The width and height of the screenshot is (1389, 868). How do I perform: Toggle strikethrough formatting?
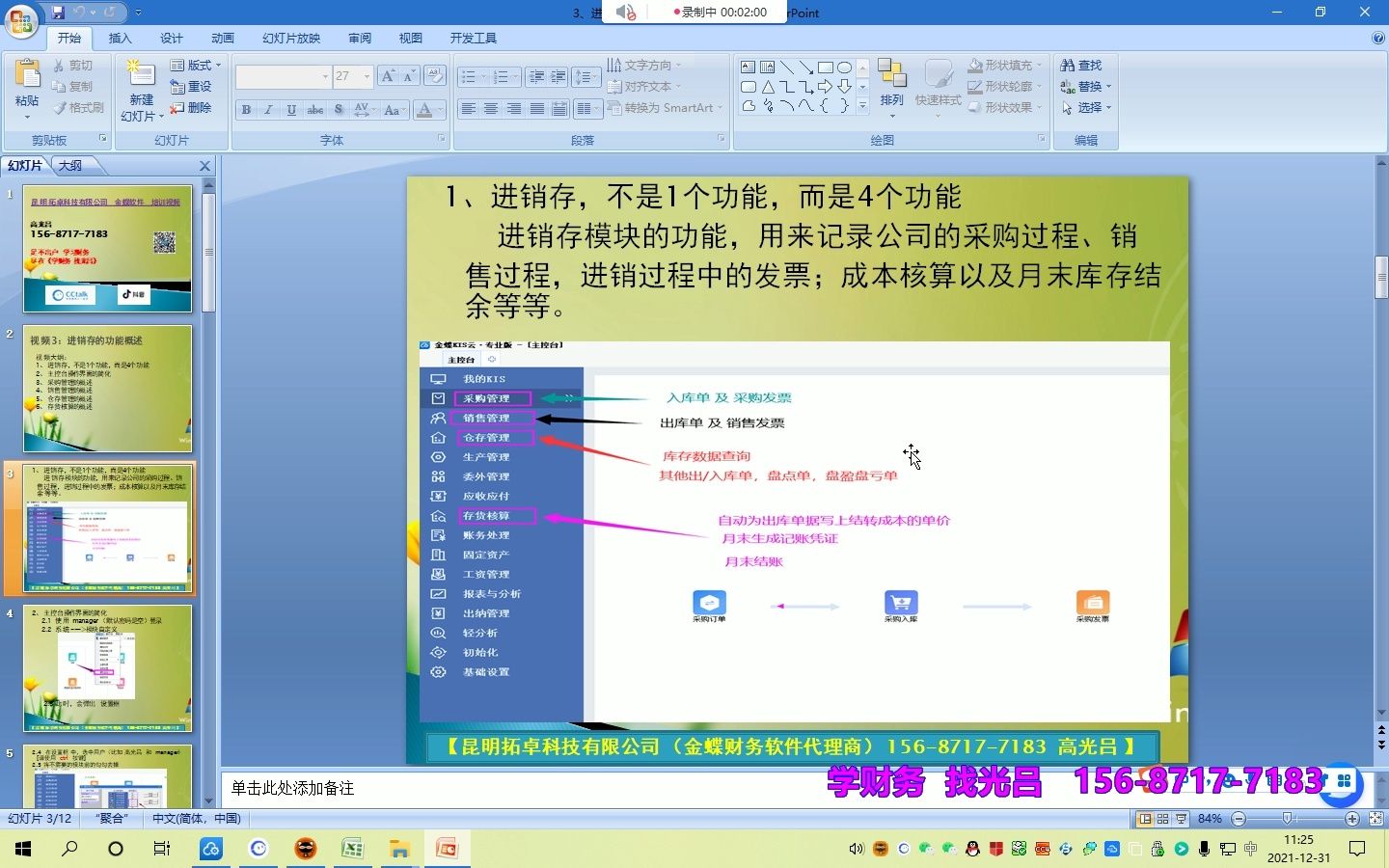point(315,109)
